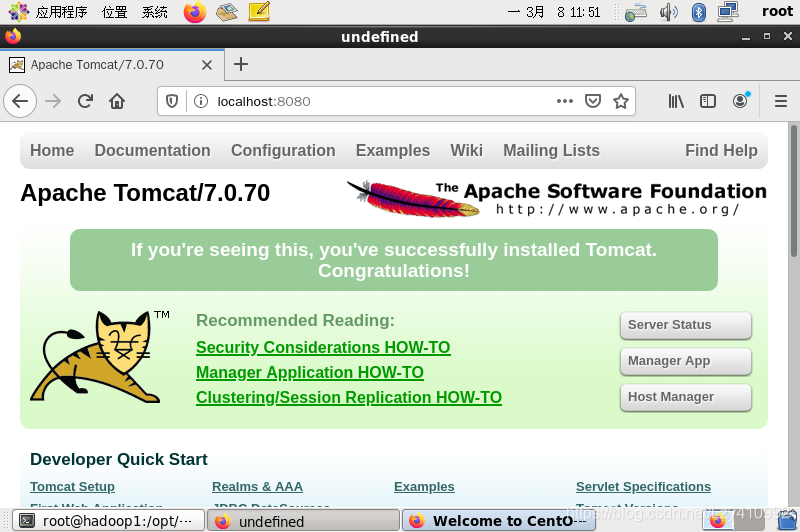Open the notes launcher in top panel
Image resolution: width=800 pixels, height=532 pixels.
pos(259,12)
